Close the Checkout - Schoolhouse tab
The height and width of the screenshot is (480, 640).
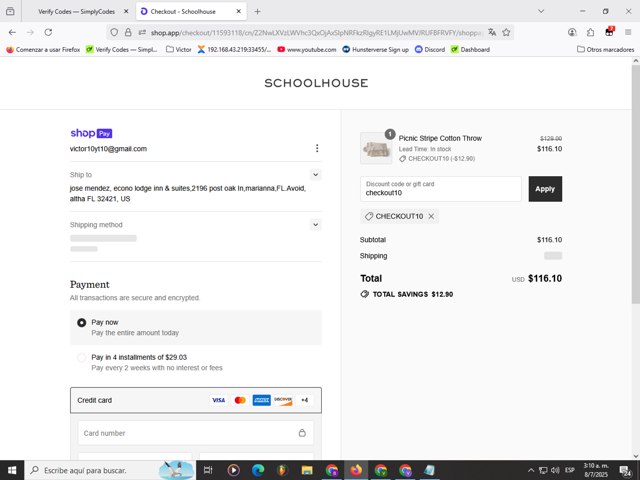(239, 11)
